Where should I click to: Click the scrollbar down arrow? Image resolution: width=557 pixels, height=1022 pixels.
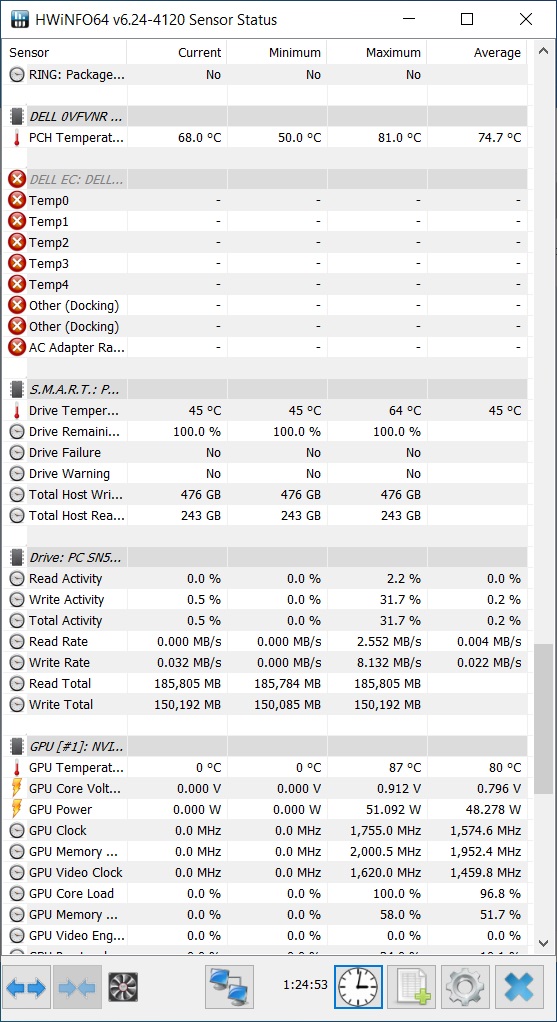coord(543,943)
